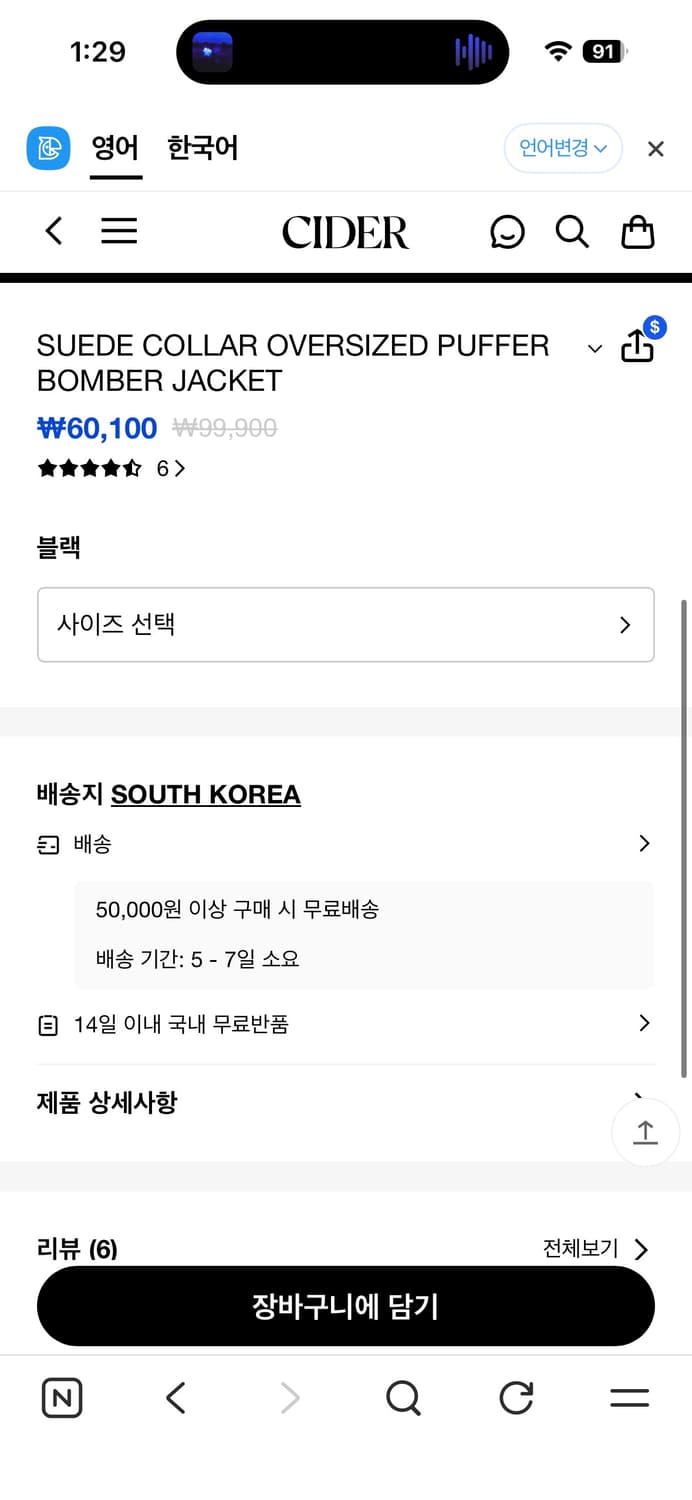Screen dimensions: 692x1500
Task: Open the shopping bag icon
Action: 637,231
